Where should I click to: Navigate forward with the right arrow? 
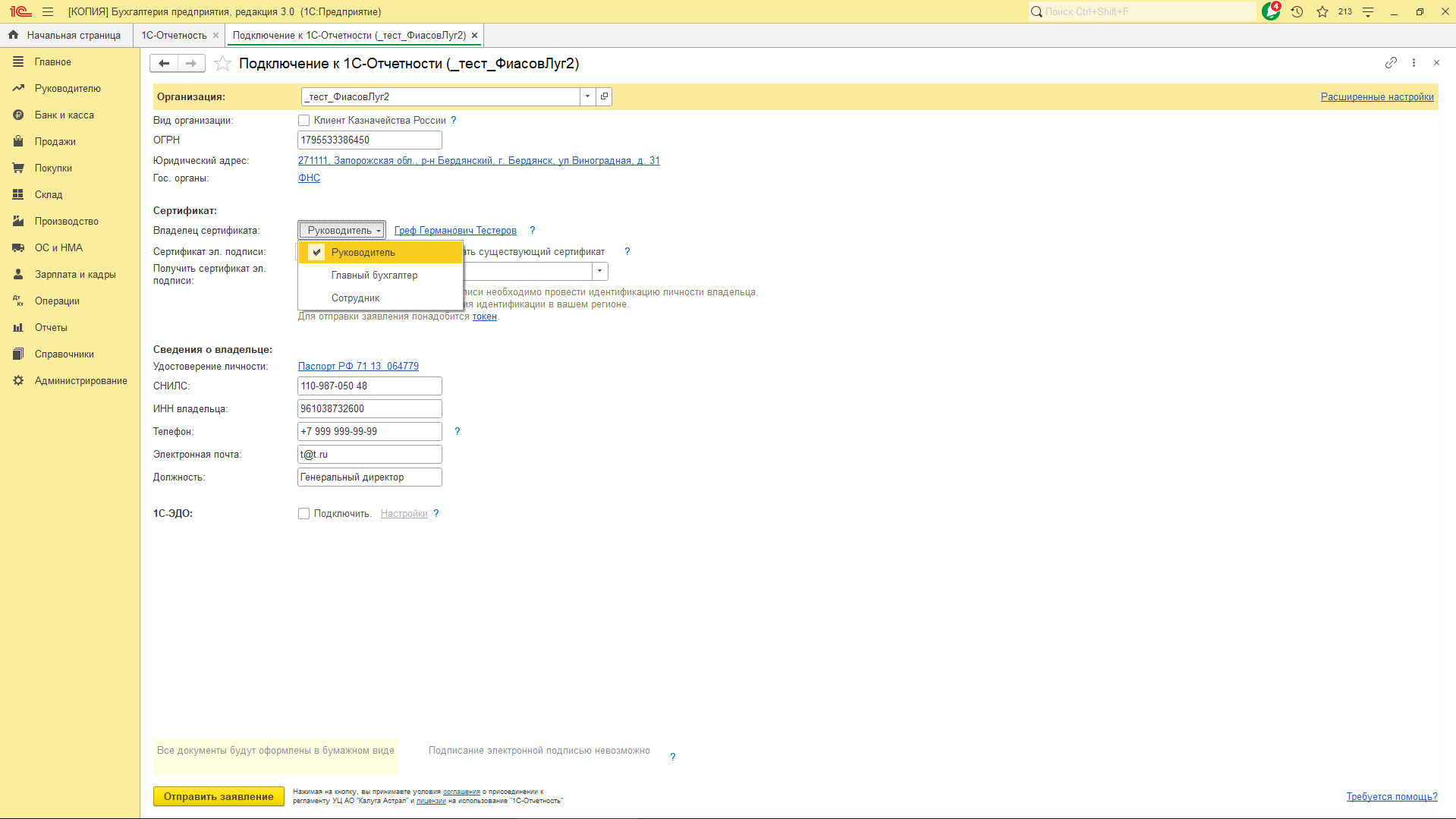[191, 64]
